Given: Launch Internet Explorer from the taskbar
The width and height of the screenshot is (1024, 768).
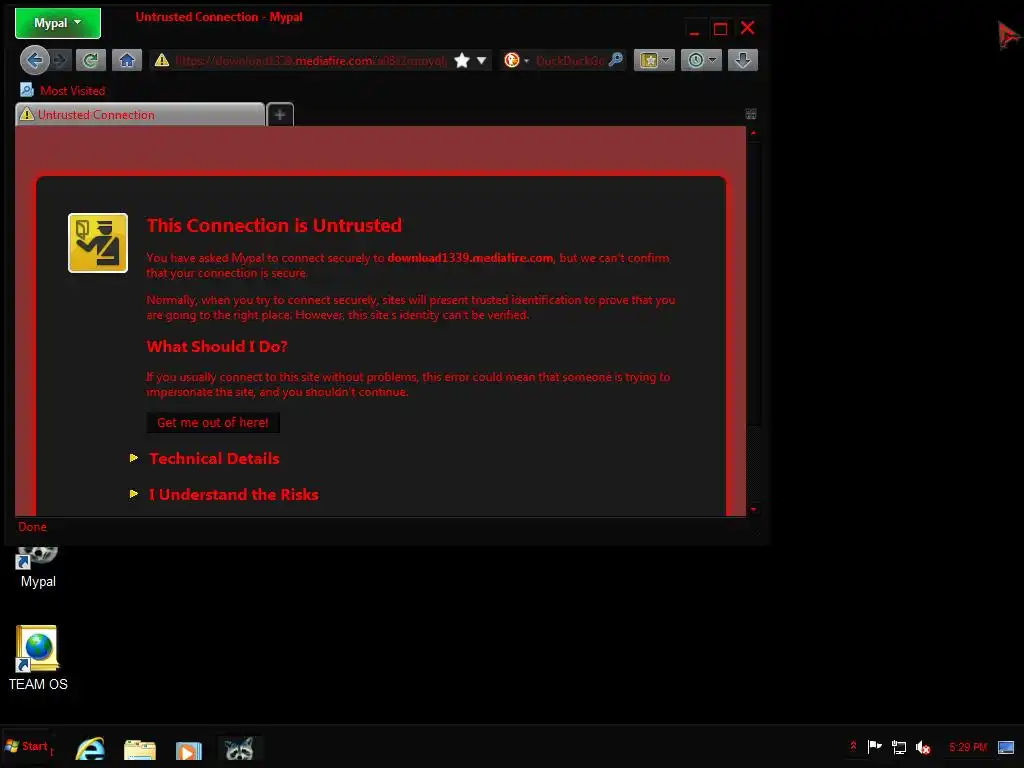Looking at the screenshot, I should point(89,749).
